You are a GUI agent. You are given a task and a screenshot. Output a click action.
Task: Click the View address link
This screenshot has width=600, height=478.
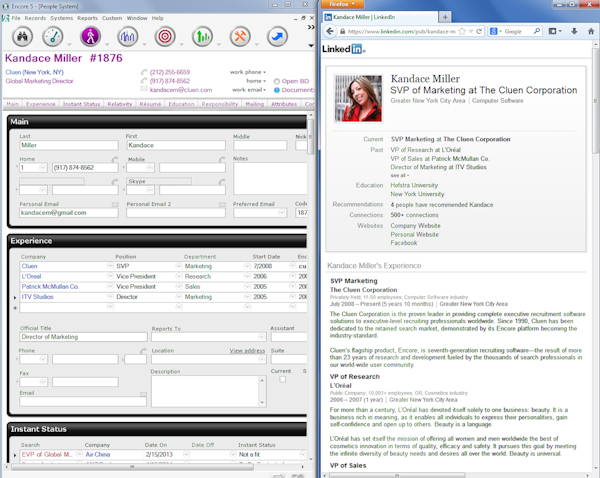pyautogui.click(x=247, y=351)
